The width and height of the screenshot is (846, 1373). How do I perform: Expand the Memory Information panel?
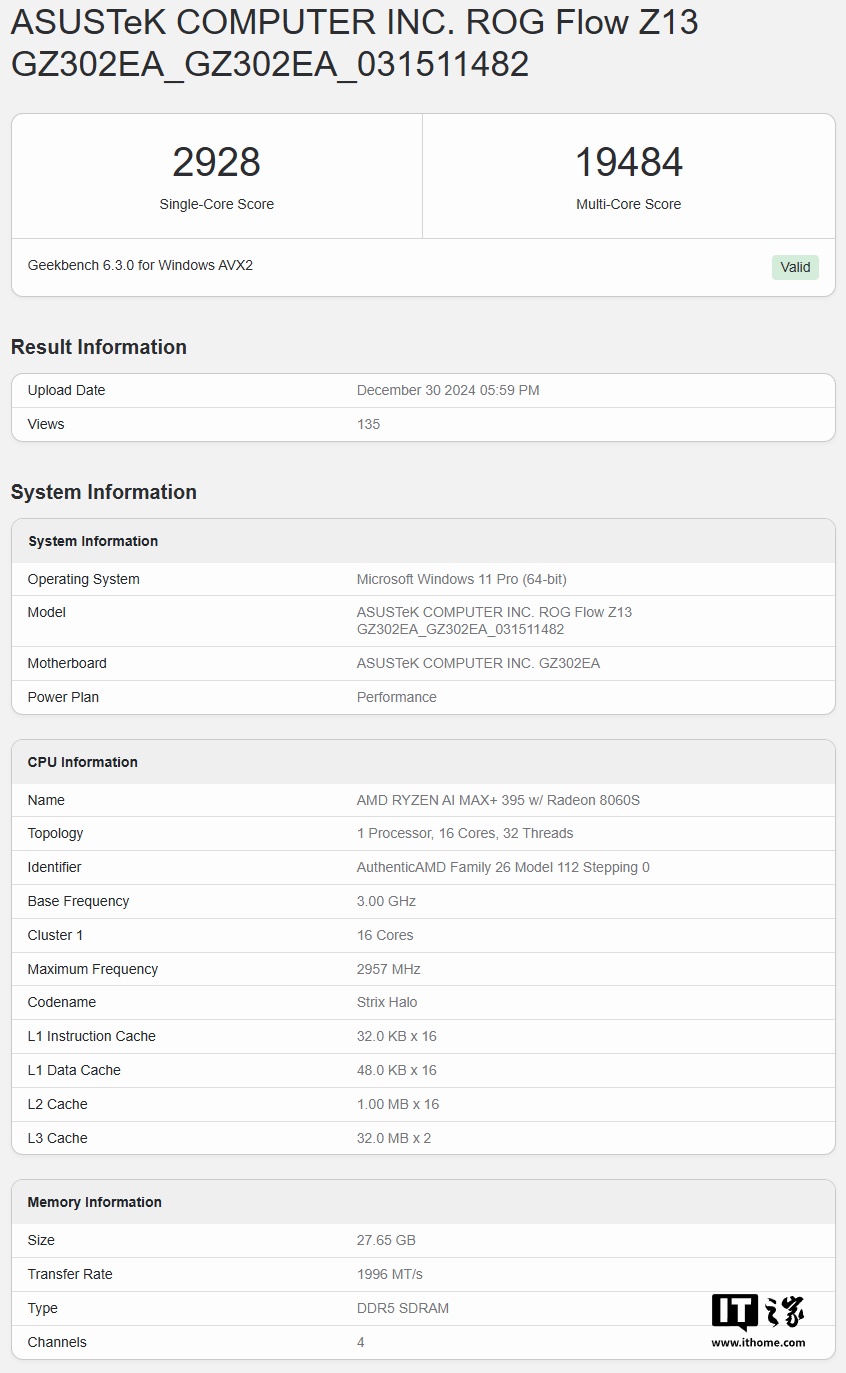tap(94, 1201)
